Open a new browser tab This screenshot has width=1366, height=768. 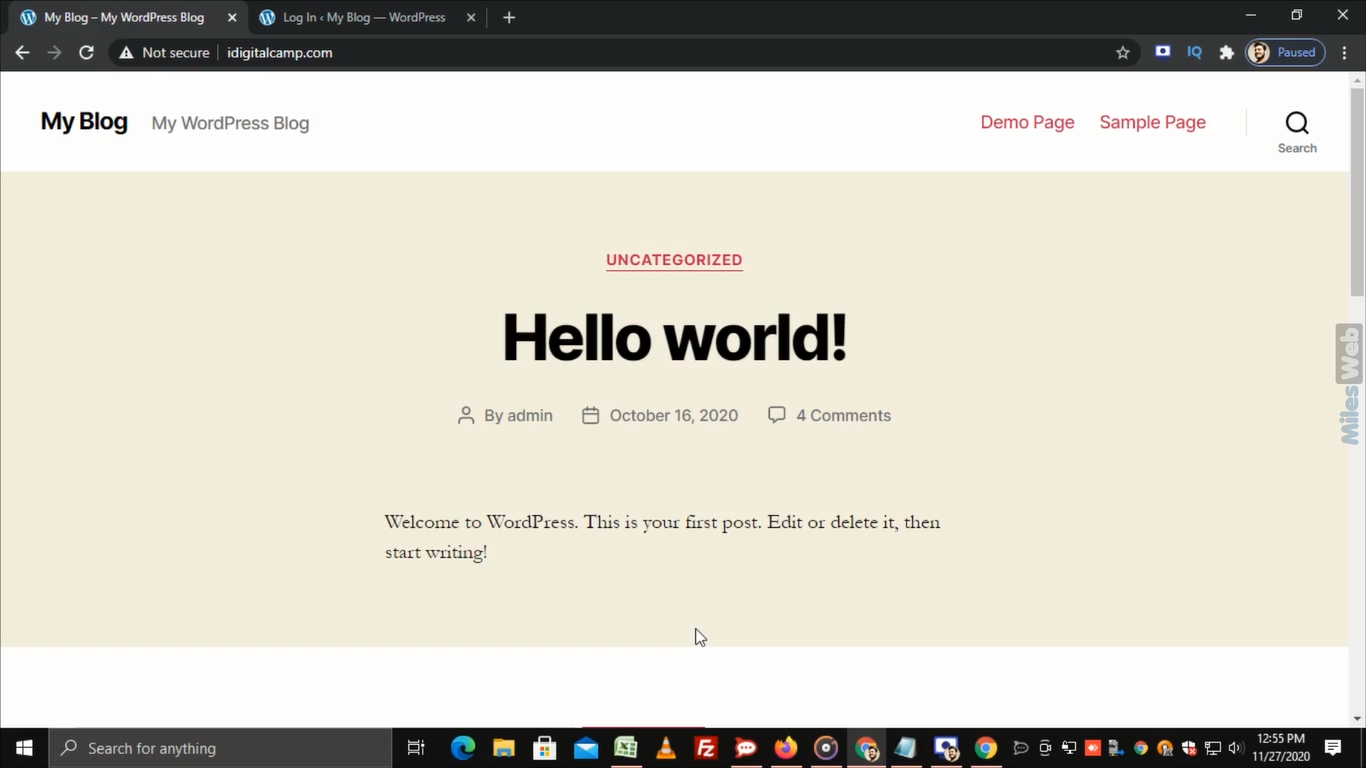(509, 17)
